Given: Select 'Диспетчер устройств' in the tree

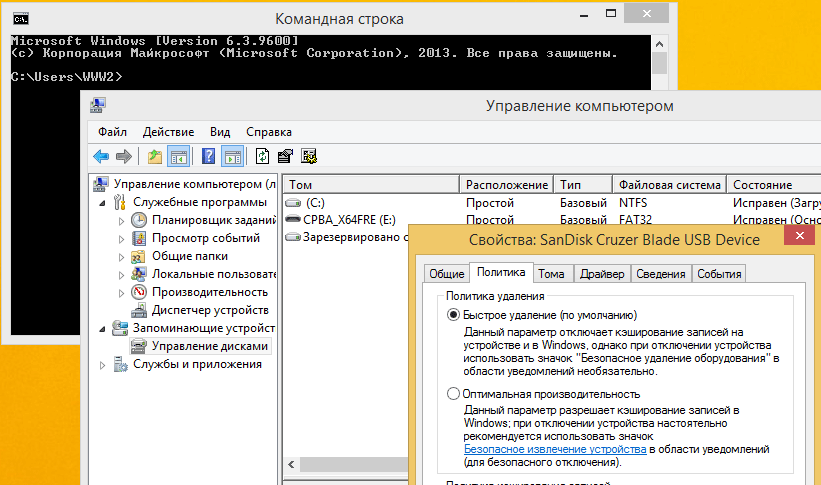Looking at the screenshot, I should pyautogui.click(x=206, y=310).
